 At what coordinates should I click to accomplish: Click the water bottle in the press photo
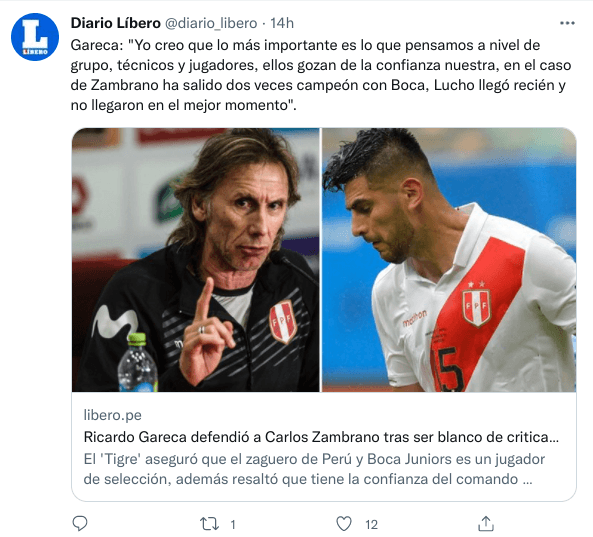[x=137, y=362]
